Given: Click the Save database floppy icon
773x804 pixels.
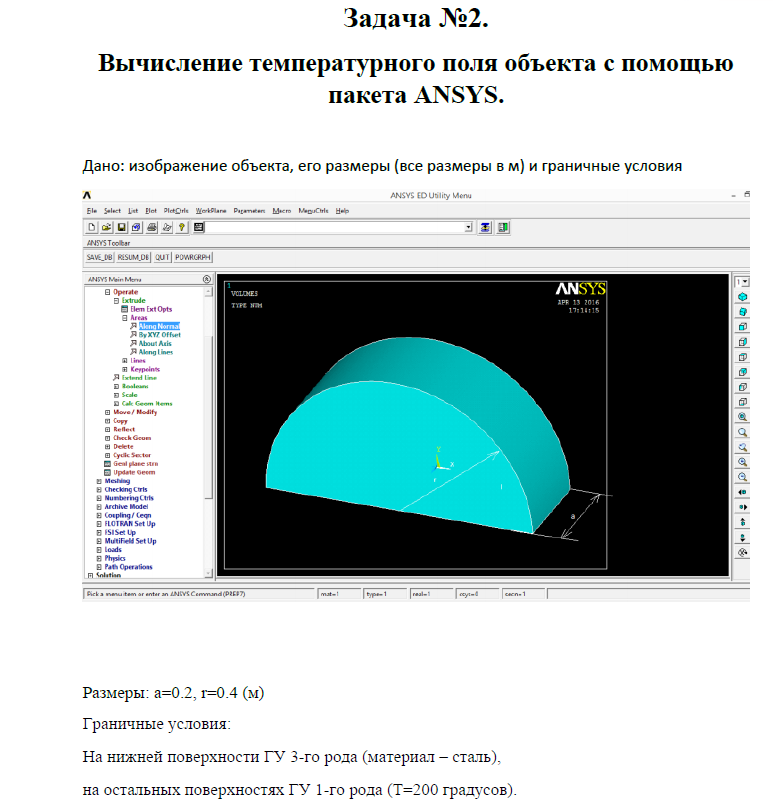Looking at the screenshot, I should pyautogui.click(x=121, y=227).
